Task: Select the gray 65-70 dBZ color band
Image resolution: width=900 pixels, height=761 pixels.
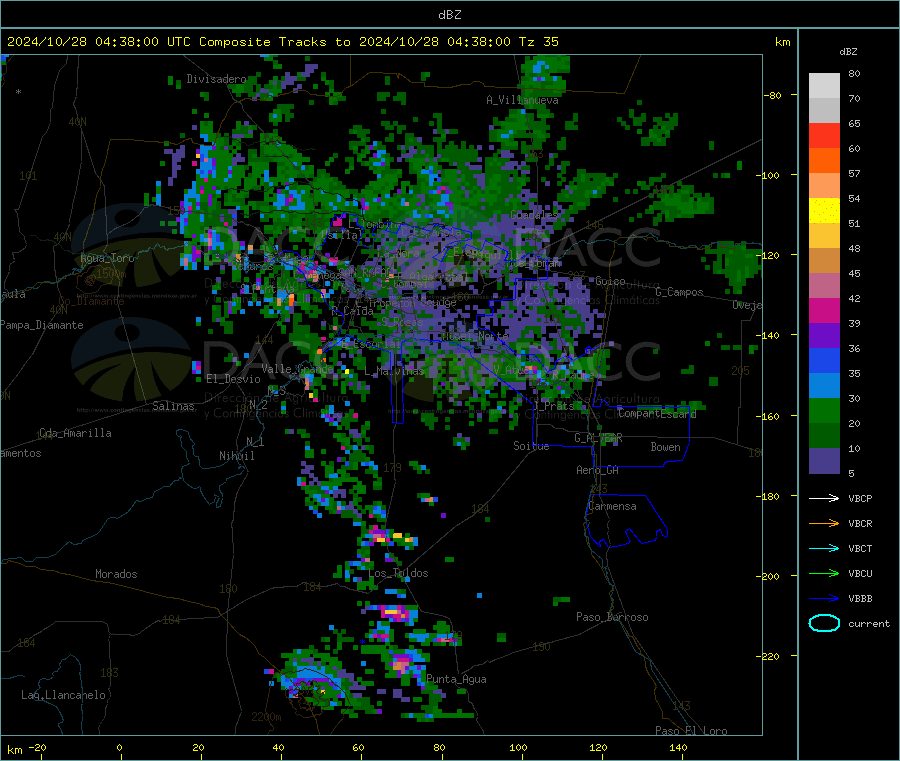Action: pos(824,111)
